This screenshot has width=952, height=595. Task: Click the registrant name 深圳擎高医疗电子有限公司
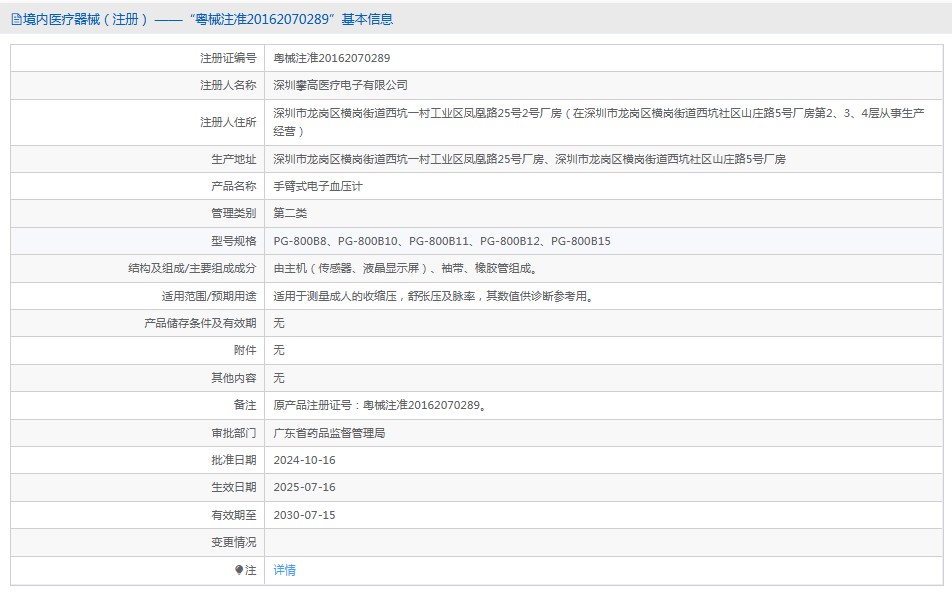click(x=341, y=86)
